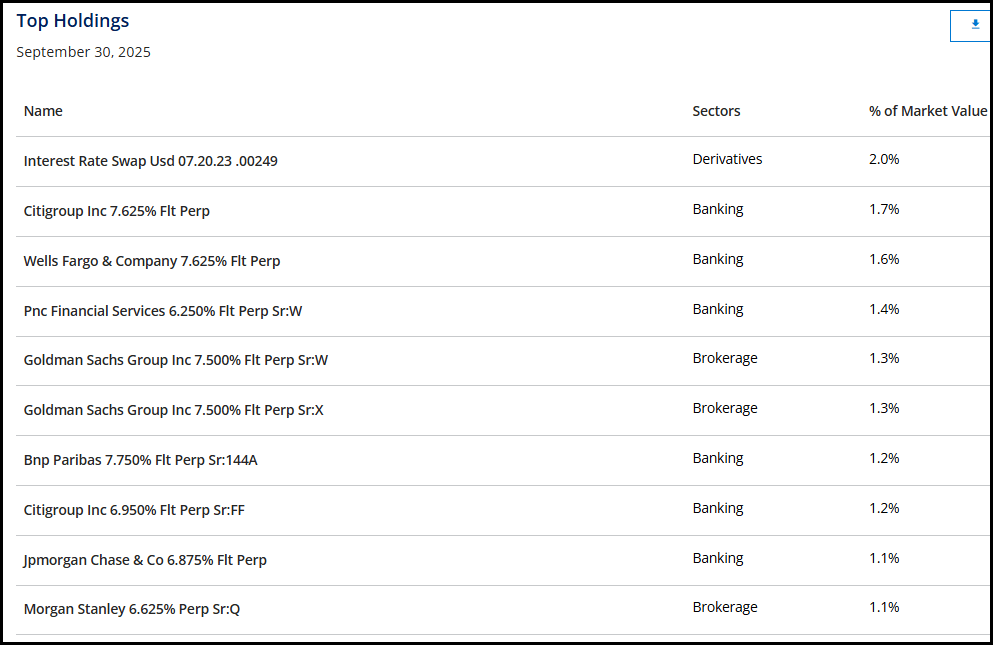This screenshot has width=993, height=645.
Task: Click Brokerage sector in Morgan Stanley row
Action: [x=724, y=607]
